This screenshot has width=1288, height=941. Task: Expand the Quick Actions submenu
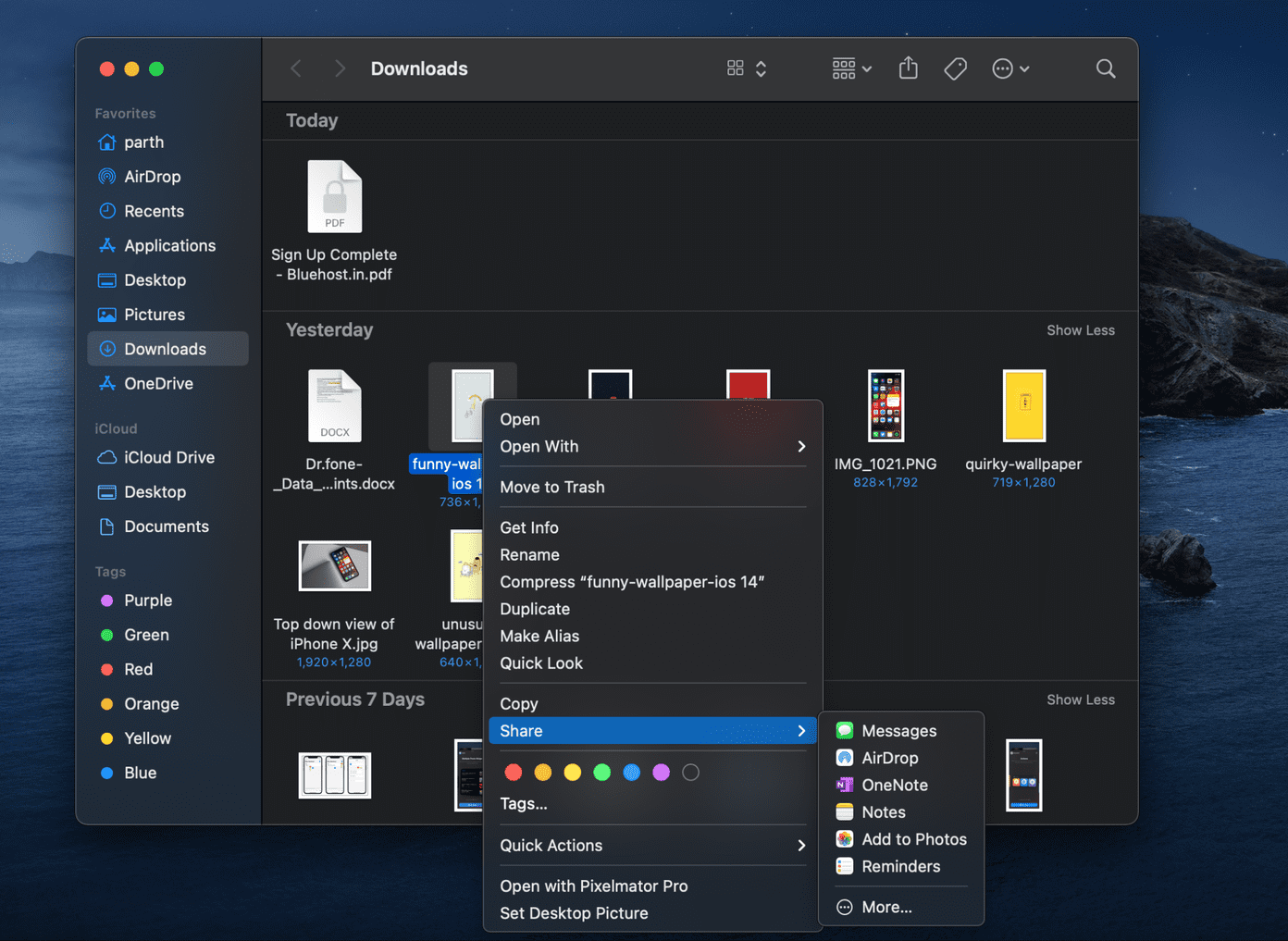652,845
